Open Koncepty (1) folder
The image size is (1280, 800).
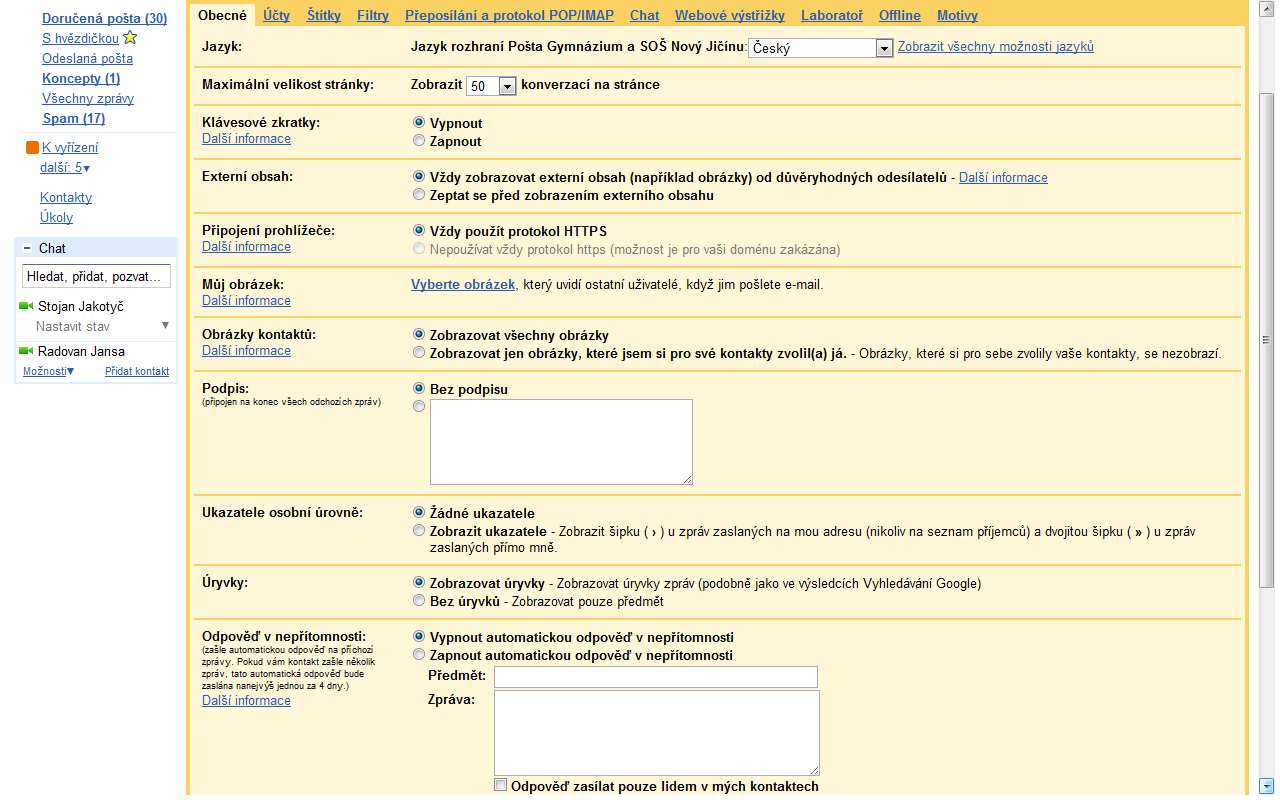[81, 78]
